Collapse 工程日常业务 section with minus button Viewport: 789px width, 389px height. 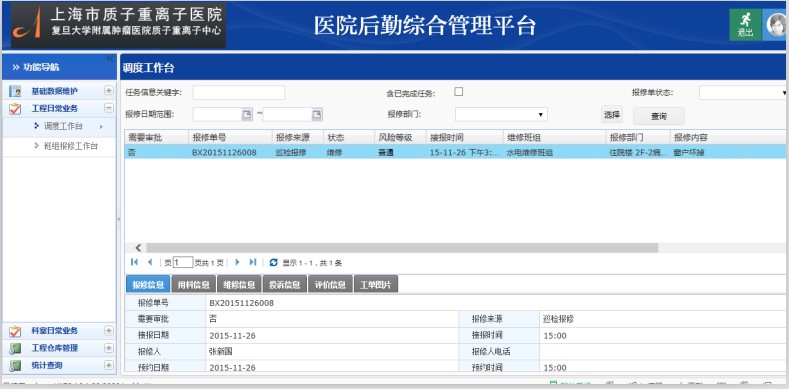[x=109, y=108]
